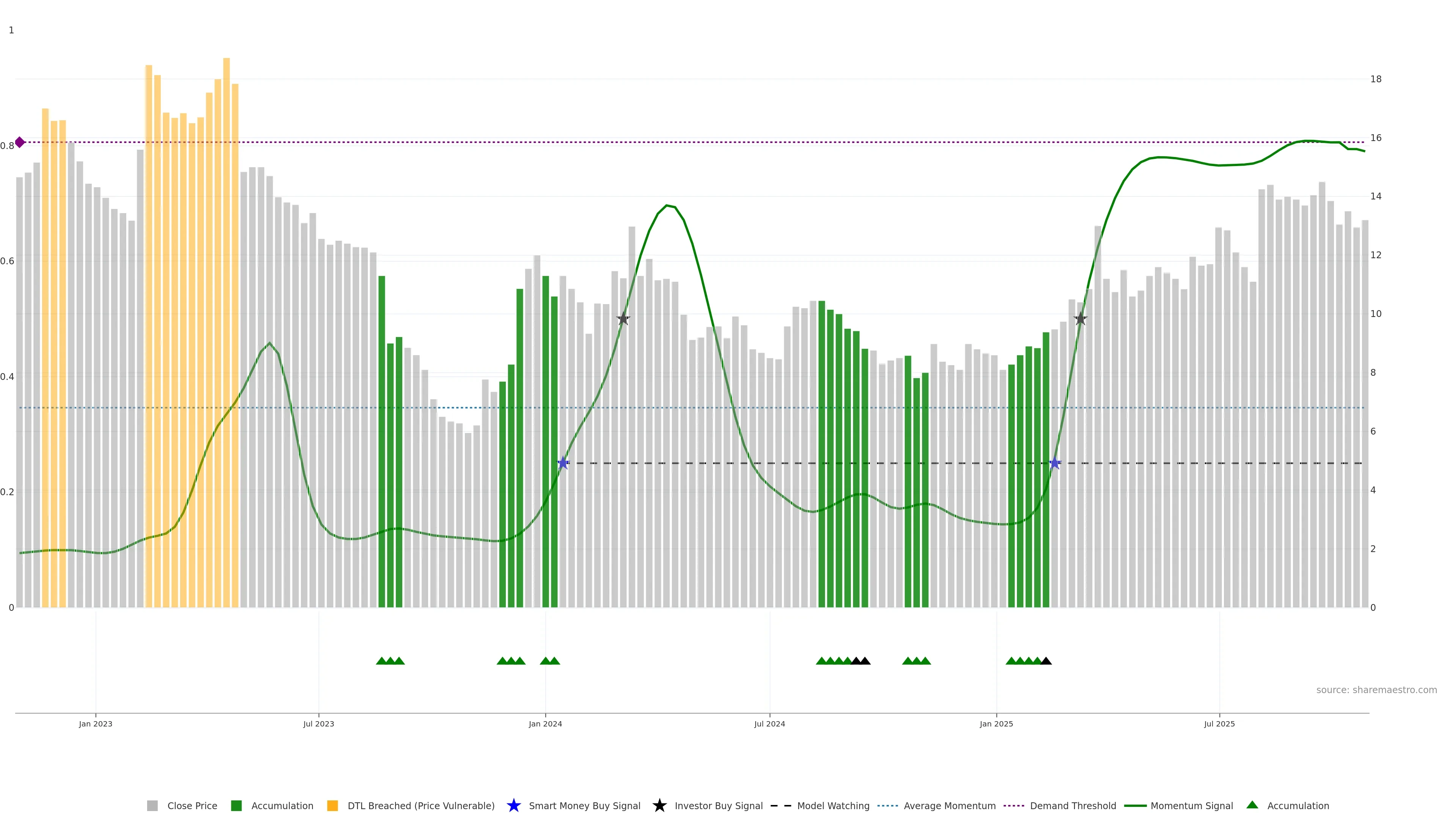Image resolution: width=1456 pixels, height=819 pixels.
Task: Click the Jan 2023 axis label
Action: coord(96,723)
